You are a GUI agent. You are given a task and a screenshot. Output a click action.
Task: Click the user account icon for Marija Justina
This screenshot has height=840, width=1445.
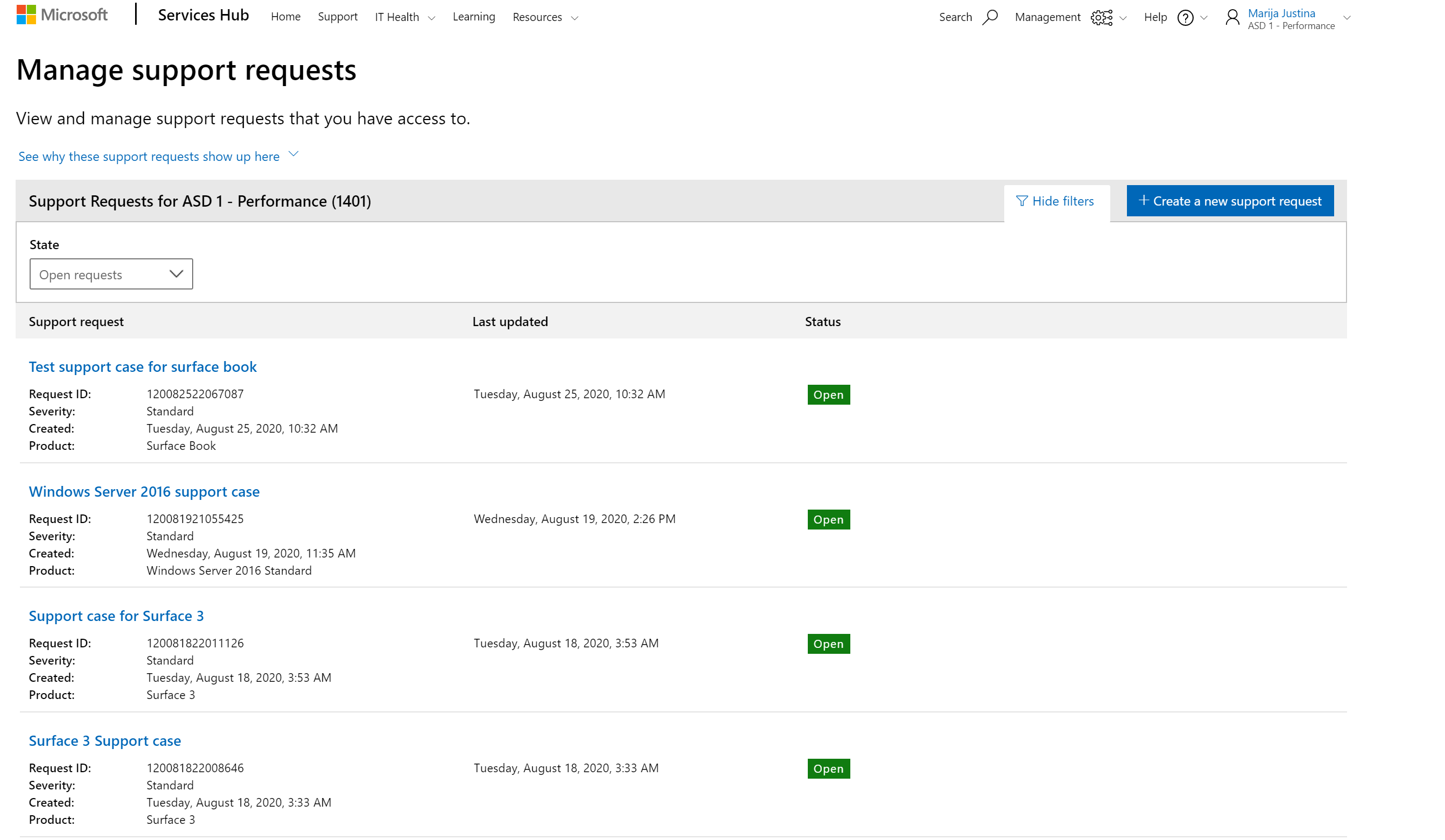pos(1232,18)
